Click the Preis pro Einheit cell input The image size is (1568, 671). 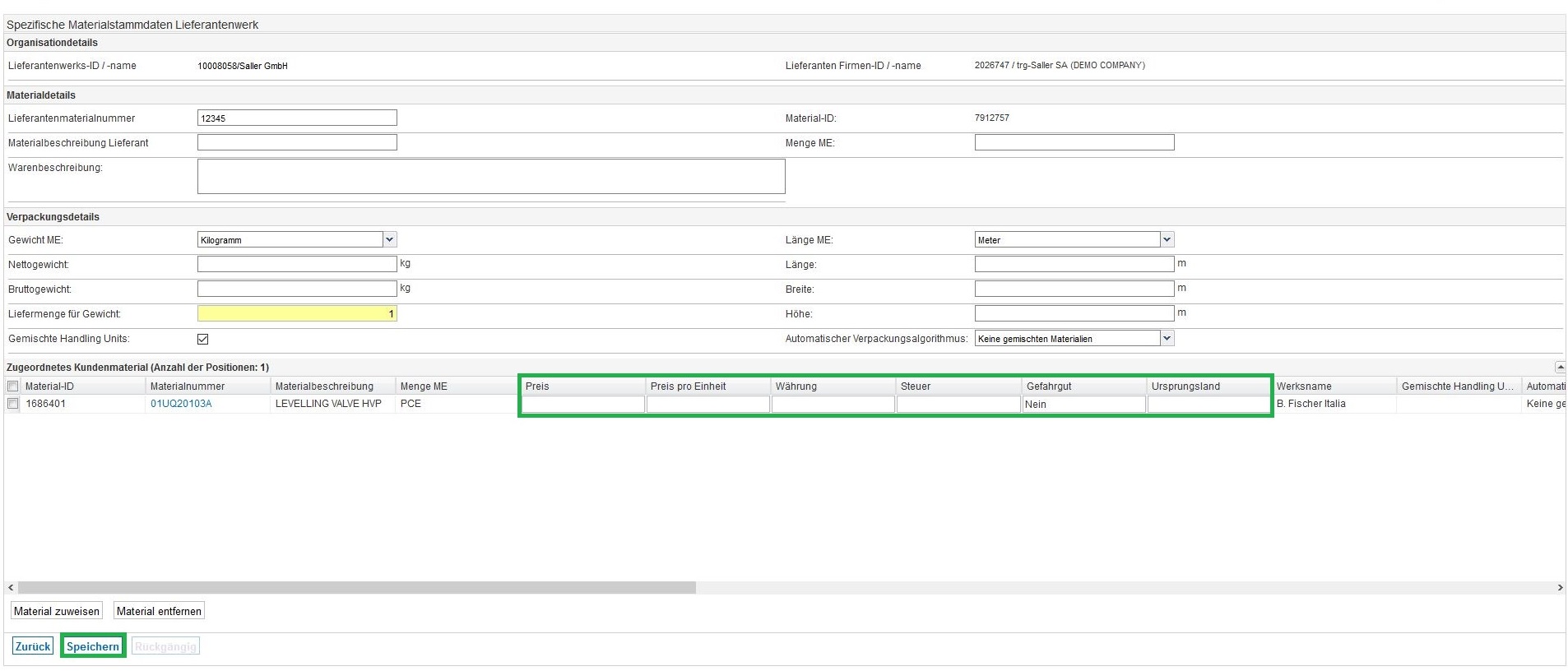pyautogui.click(x=708, y=405)
